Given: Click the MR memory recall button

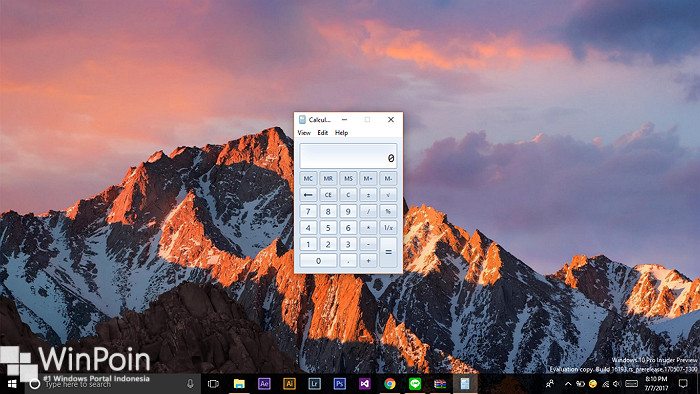Looking at the screenshot, I should tap(328, 178).
